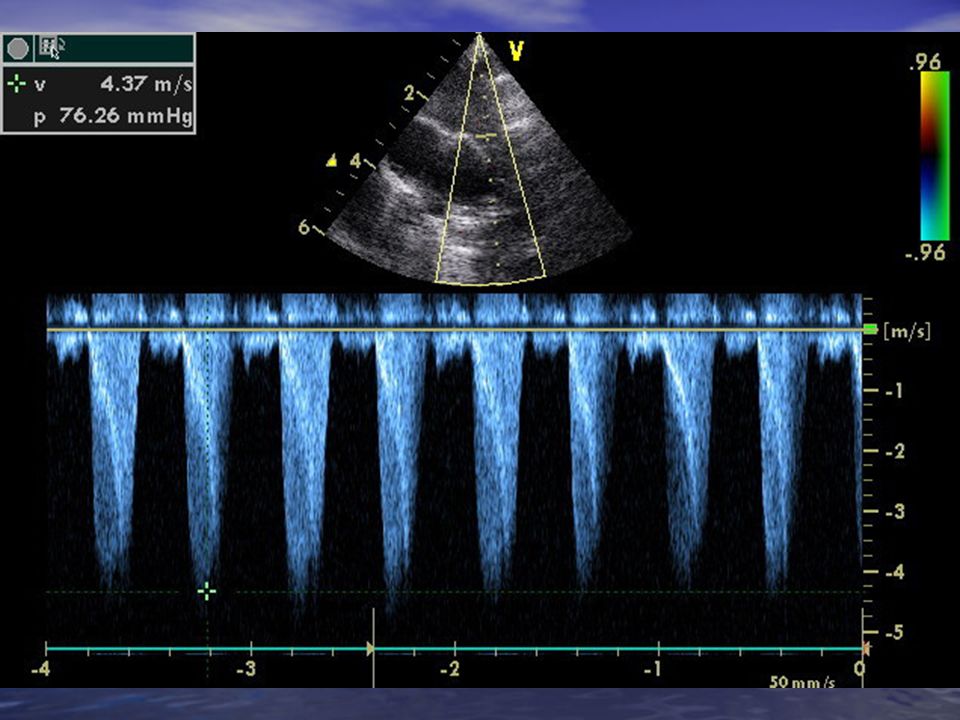Click the yellow arrow marker on the timeline

pyautogui.click(x=370, y=648)
